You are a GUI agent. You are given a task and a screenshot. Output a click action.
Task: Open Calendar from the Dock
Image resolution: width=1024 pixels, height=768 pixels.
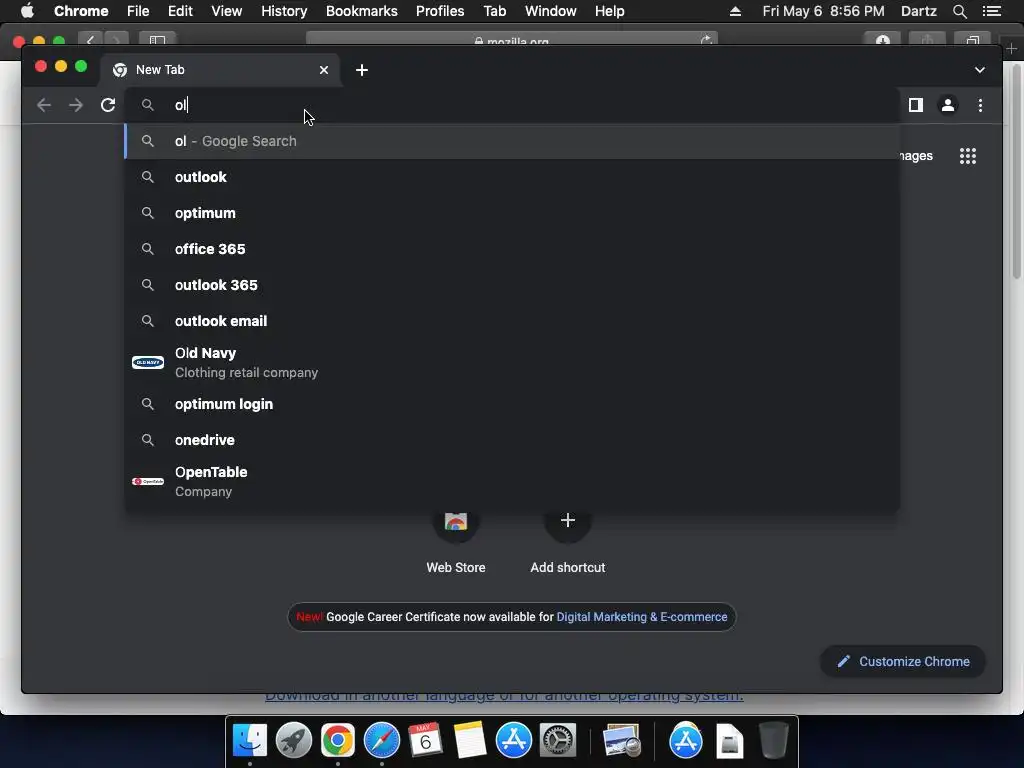pyautogui.click(x=425, y=740)
